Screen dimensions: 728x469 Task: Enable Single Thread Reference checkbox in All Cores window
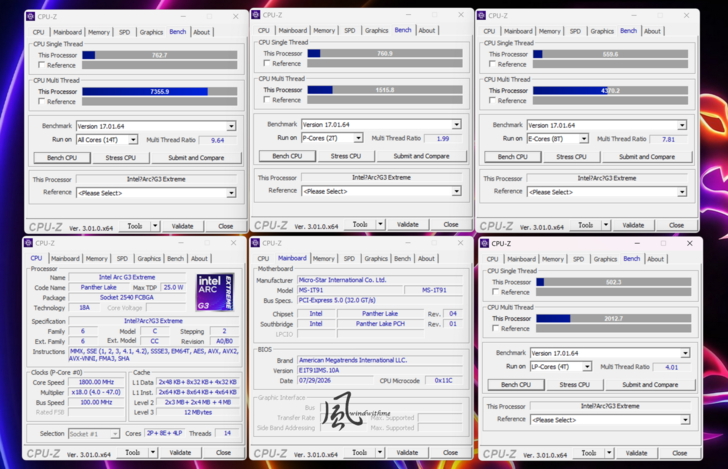coord(41,65)
